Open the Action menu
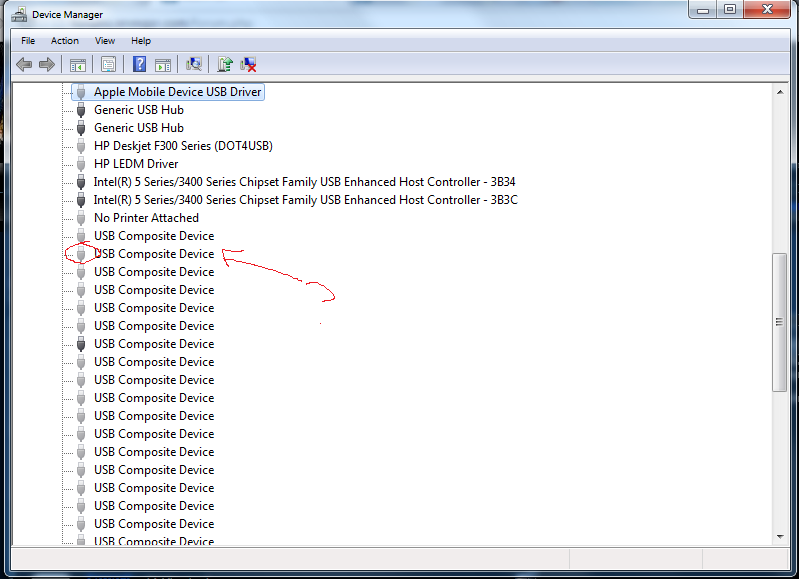 [x=65, y=41]
